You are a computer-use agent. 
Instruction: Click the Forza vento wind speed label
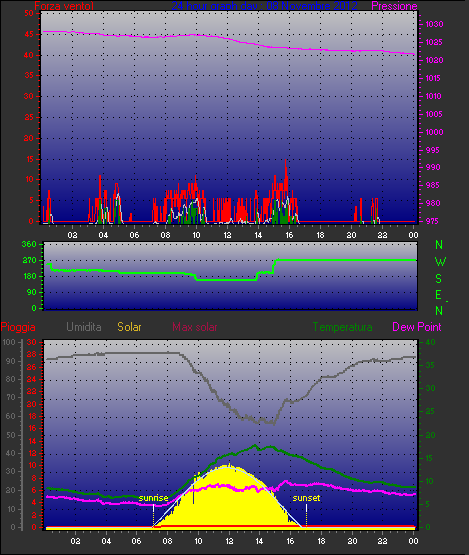click(x=64, y=6)
